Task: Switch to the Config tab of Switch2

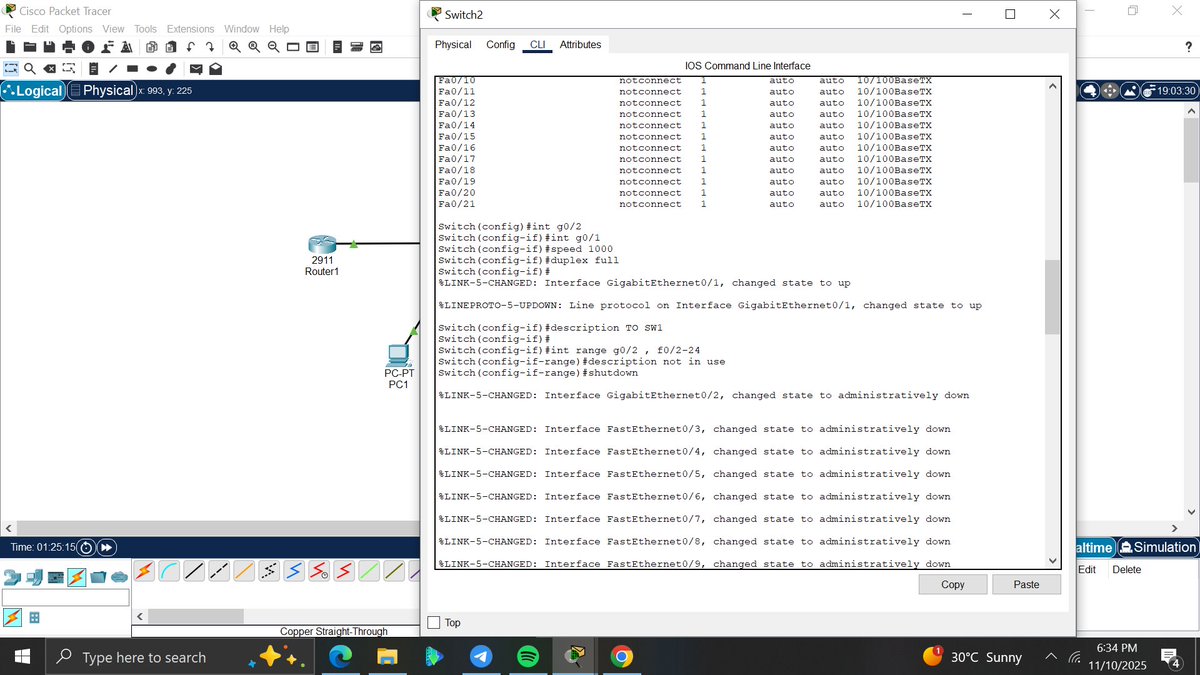Action: 500,44
